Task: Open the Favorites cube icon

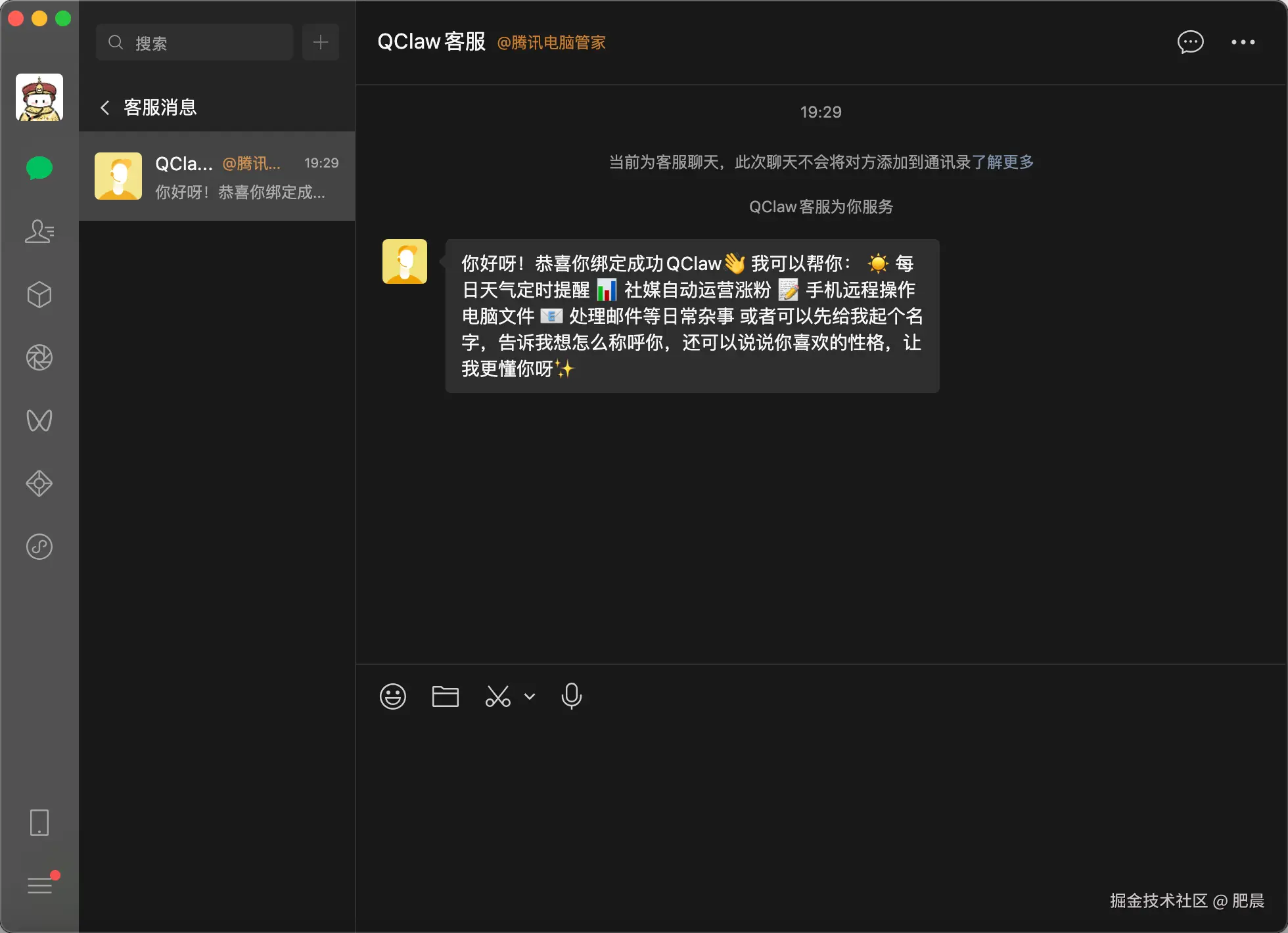Action: 39,294
